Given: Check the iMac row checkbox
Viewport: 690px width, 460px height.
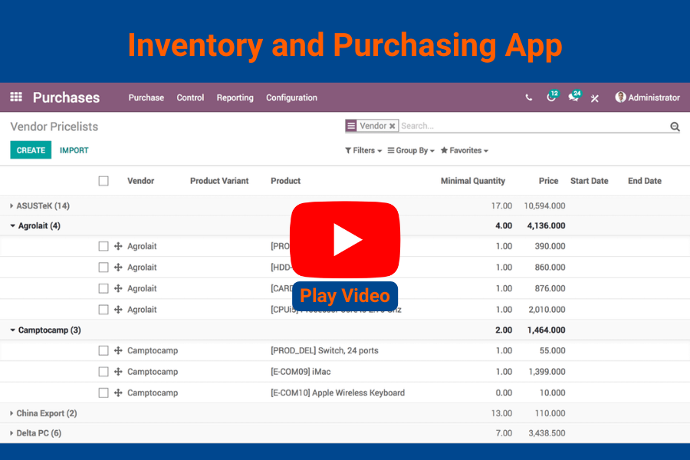Looking at the screenshot, I should pyautogui.click(x=103, y=372).
